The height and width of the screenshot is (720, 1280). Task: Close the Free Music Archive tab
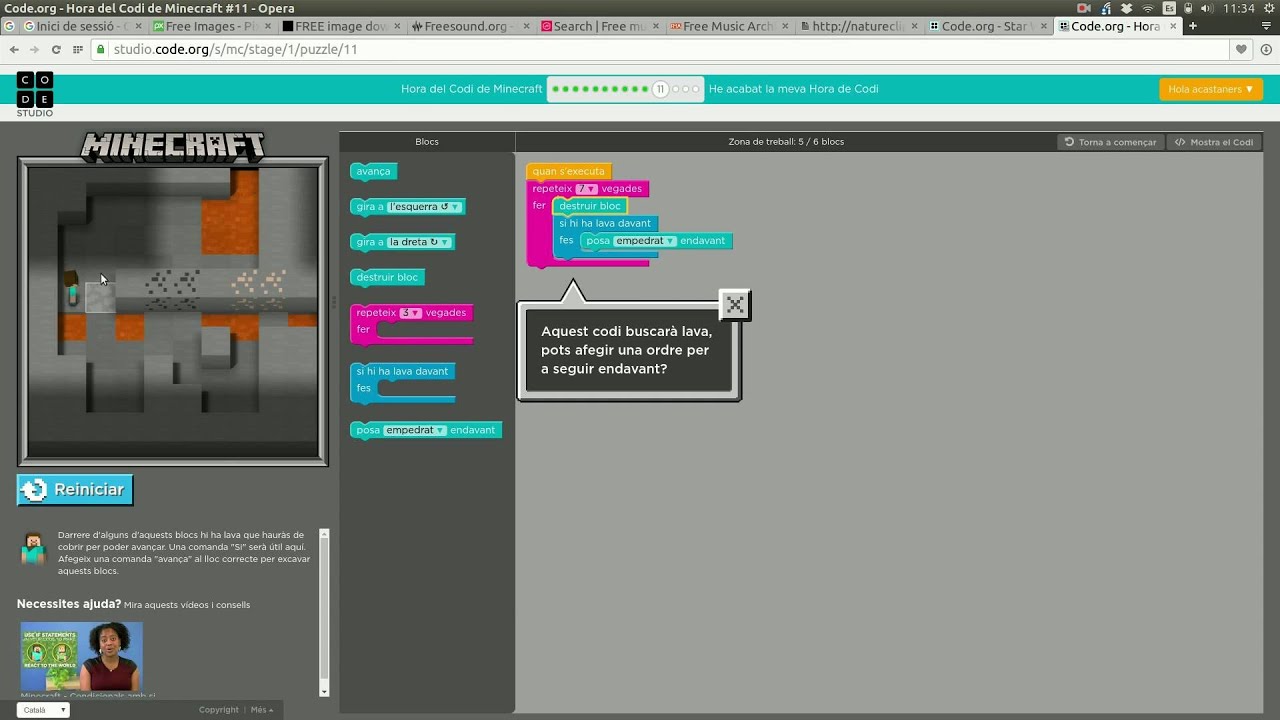pyautogui.click(x=785, y=26)
